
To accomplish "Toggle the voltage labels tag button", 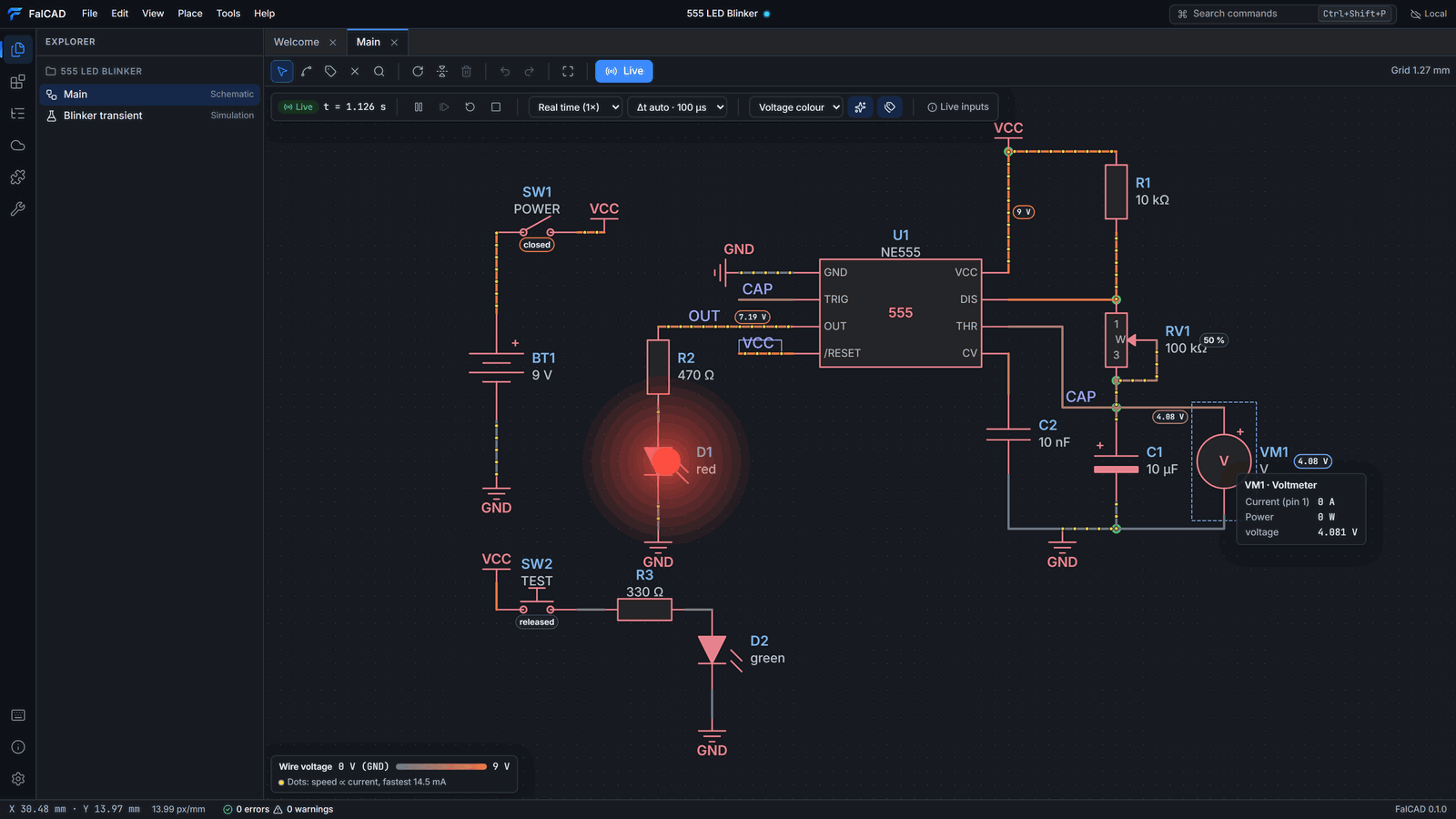I will click(x=890, y=107).
